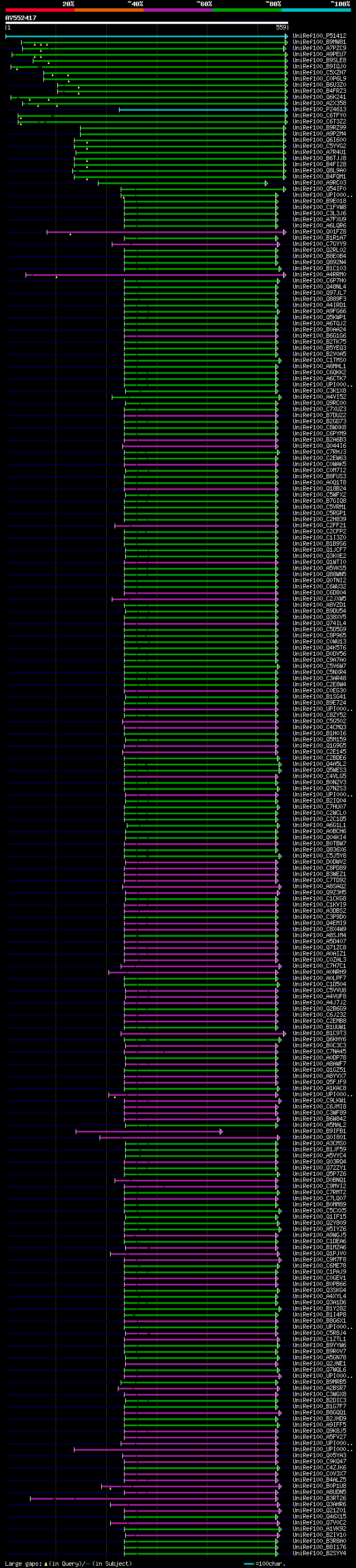Select label UniRef100_A4VI52

coord(319,398)
